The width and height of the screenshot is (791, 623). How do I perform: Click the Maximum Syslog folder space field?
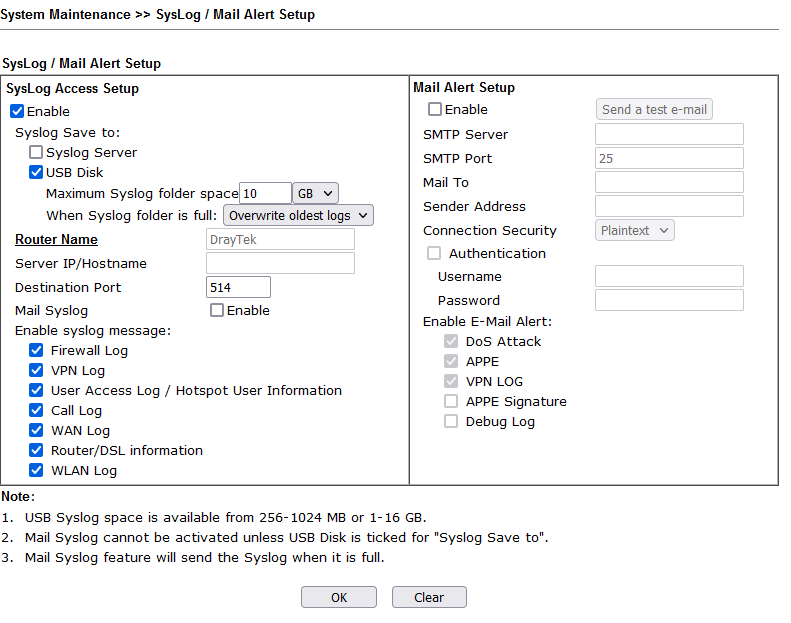click(x=265, y=193)
